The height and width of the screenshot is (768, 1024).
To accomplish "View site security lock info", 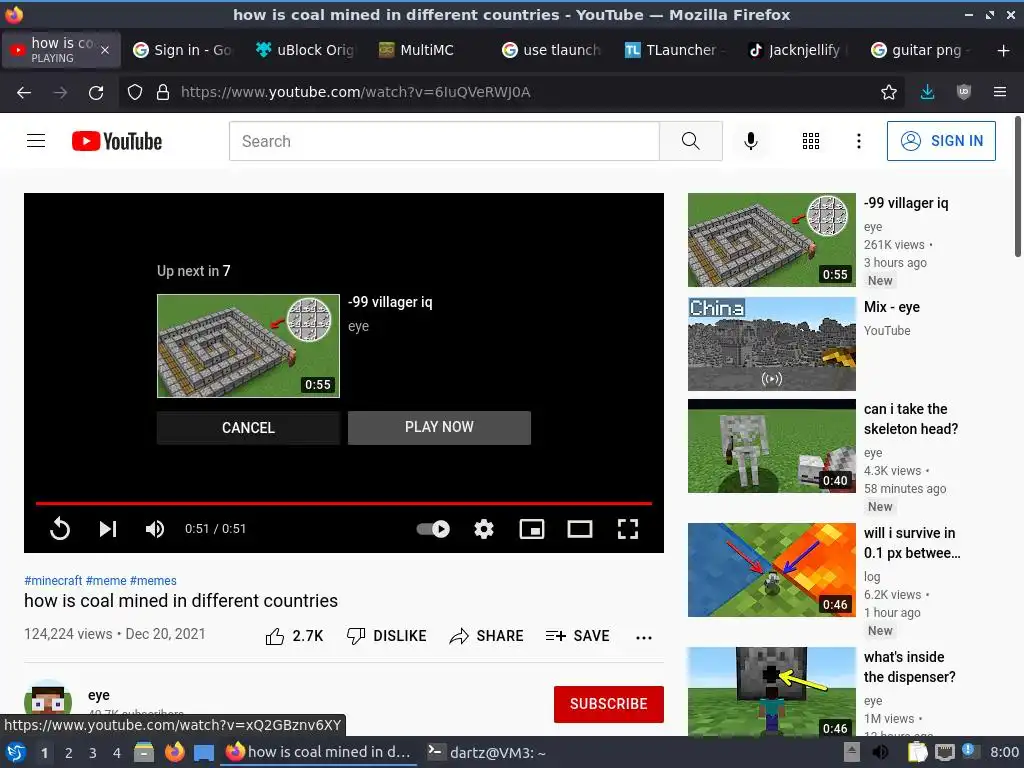I will coord(163,92).
